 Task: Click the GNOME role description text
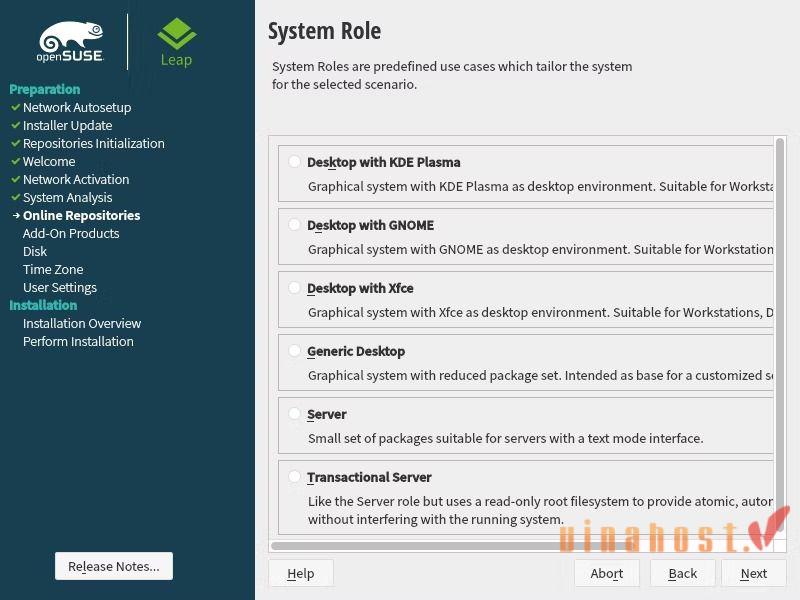[x=540, y=249]
